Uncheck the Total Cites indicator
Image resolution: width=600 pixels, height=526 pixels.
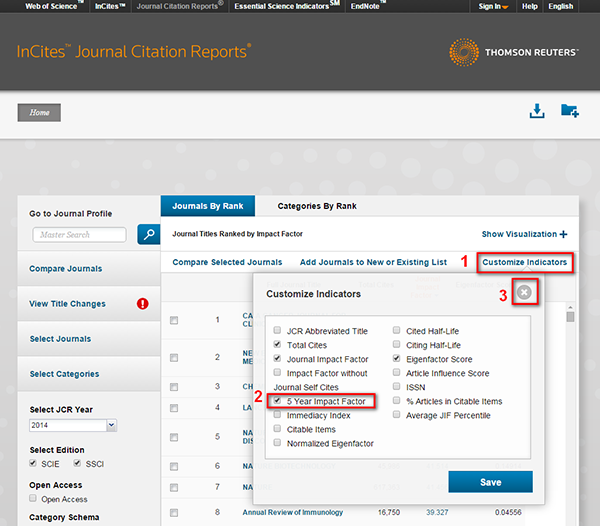(277, 344)
